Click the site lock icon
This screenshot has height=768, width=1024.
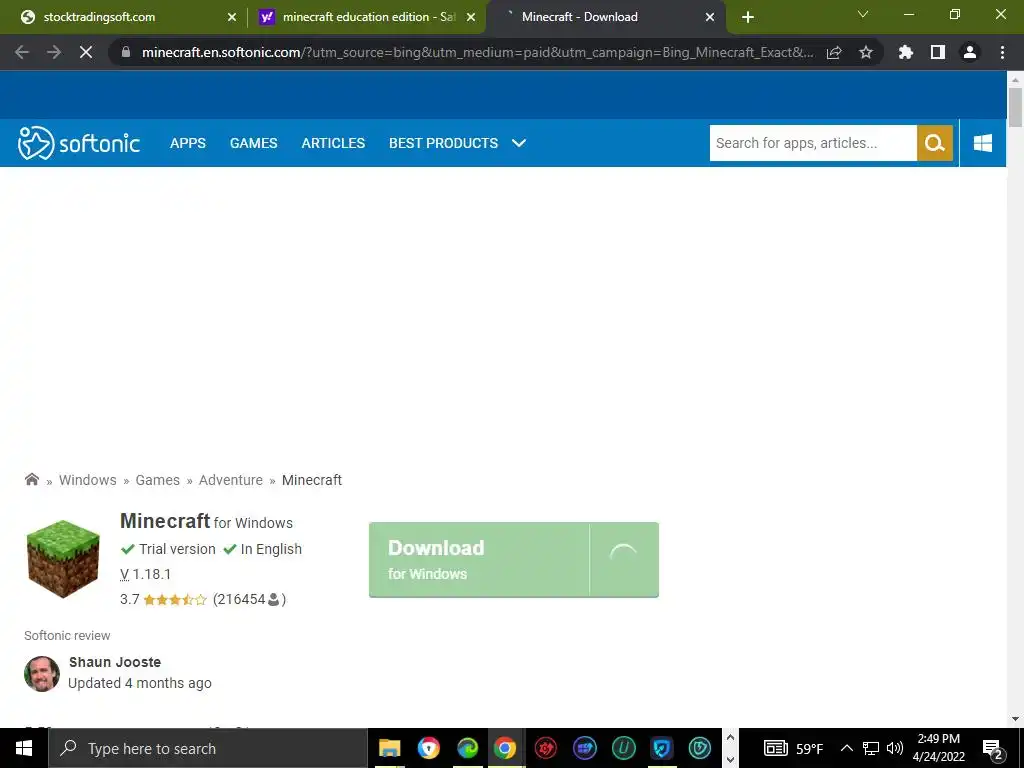126,52
